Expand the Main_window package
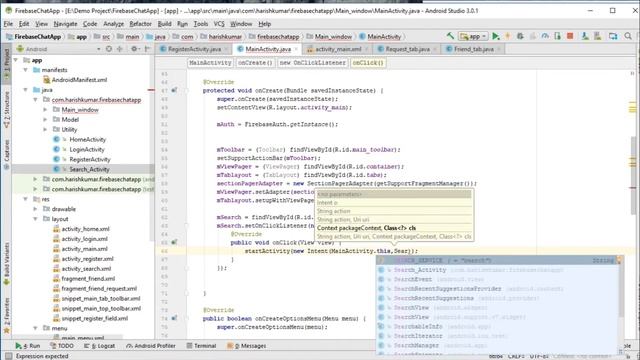Viewport: 640px width, 360px height. (x=45, y=109)
